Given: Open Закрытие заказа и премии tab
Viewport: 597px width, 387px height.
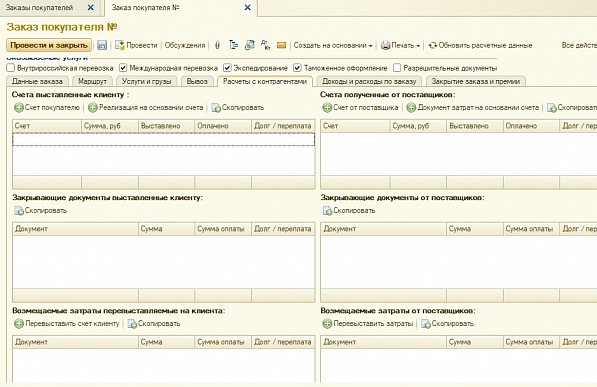Looking at the screenshot, I should click(x=476, y=81).
